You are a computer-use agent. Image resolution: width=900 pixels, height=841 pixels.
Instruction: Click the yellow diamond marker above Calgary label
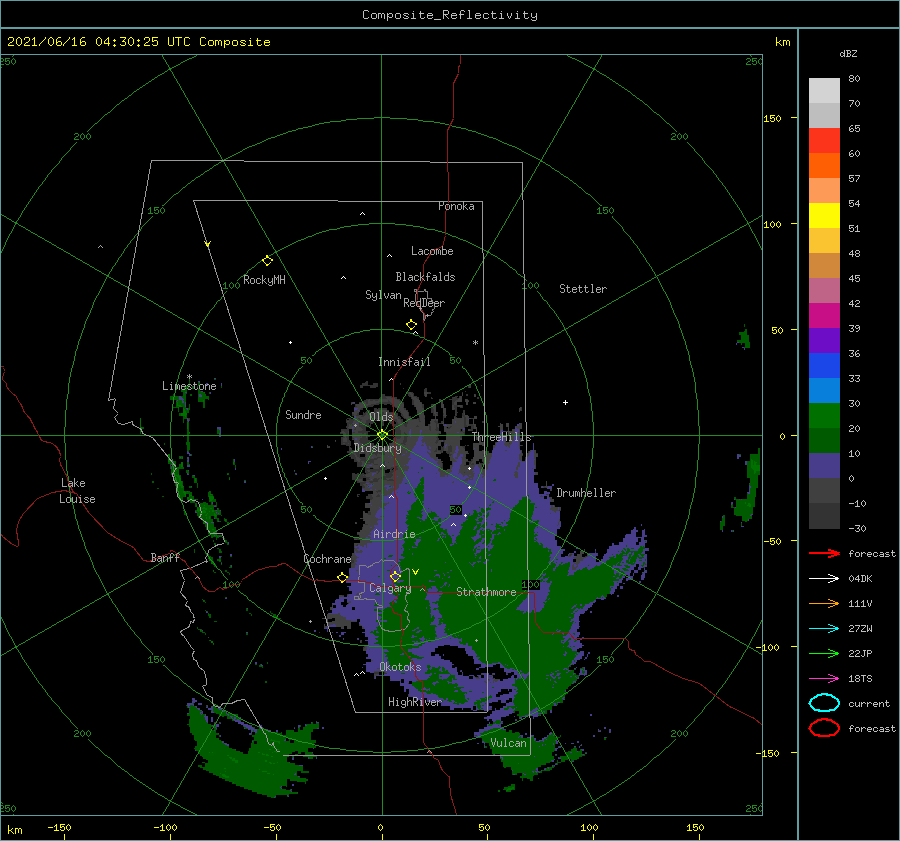click(395, 576)
